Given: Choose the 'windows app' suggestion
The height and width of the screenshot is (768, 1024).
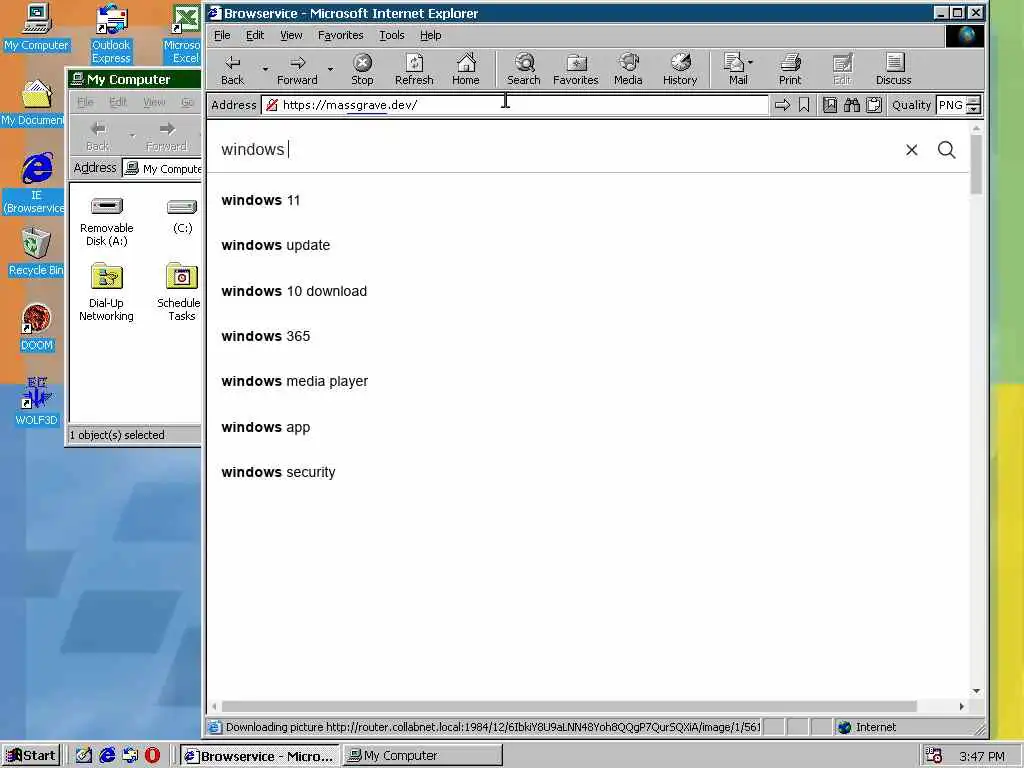Looking at the screenshot, I should click(x=588, y=427).
